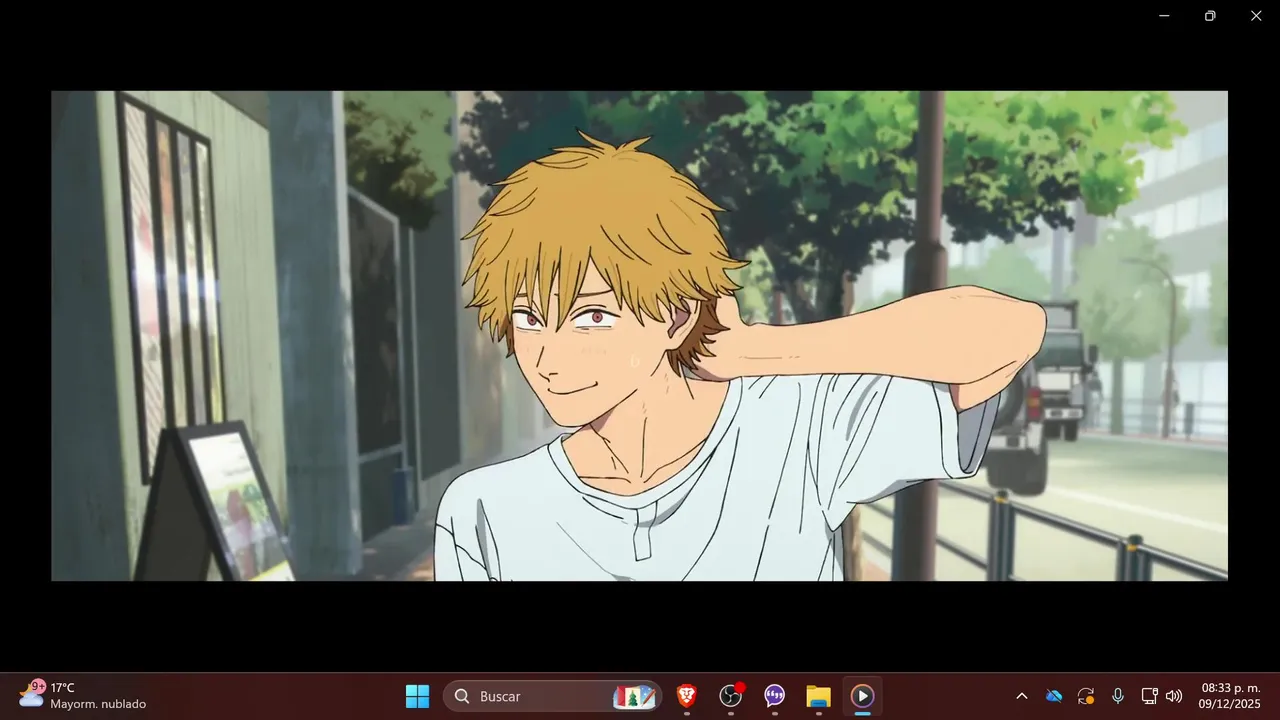This screenshot has height=720, width=1280.
Task: Open the Windows Start menu
Action: pyautogui.click(x=417, y=696)
